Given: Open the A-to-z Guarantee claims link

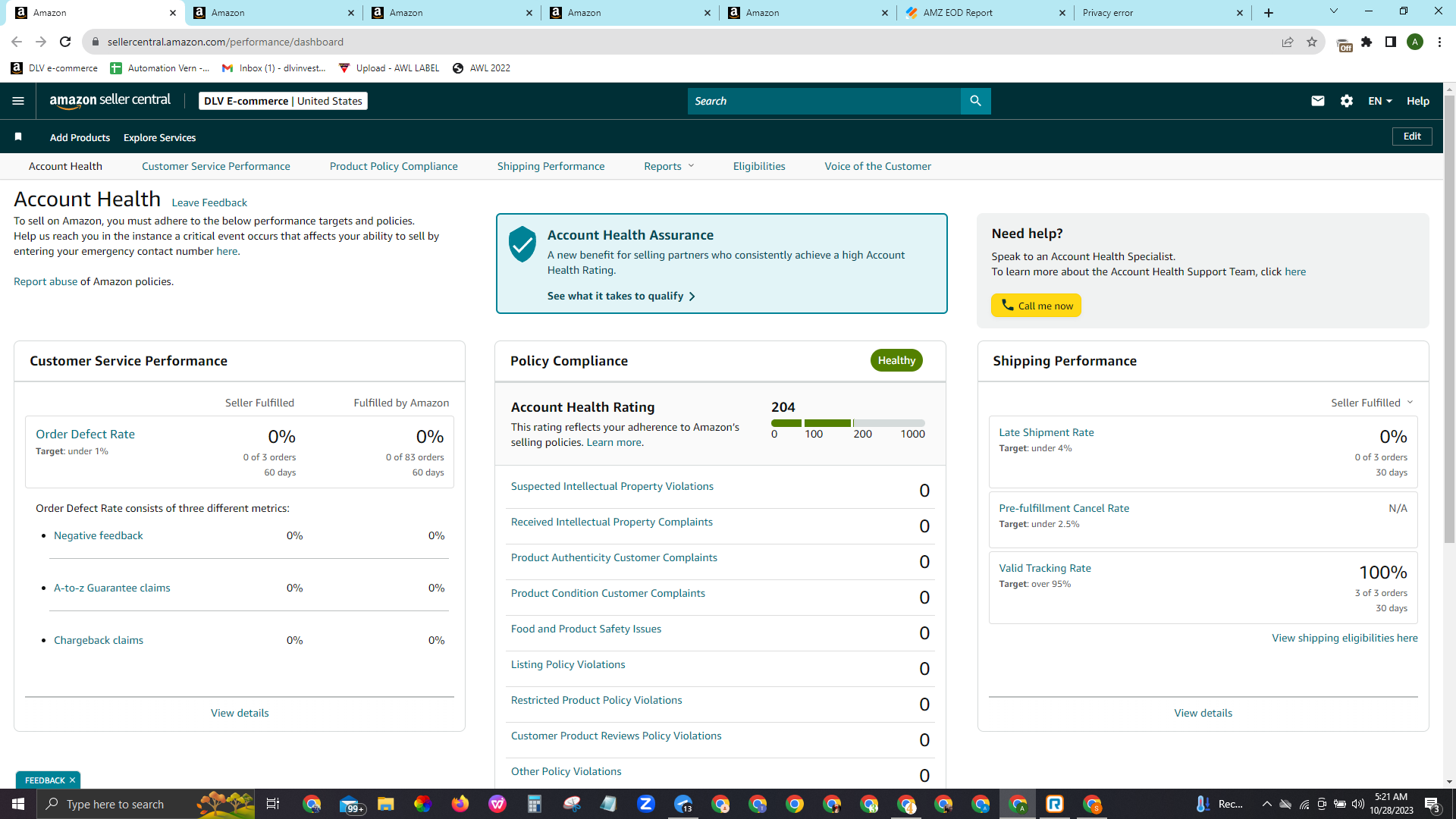Looking at the screenshot, I should click(112, 588).
